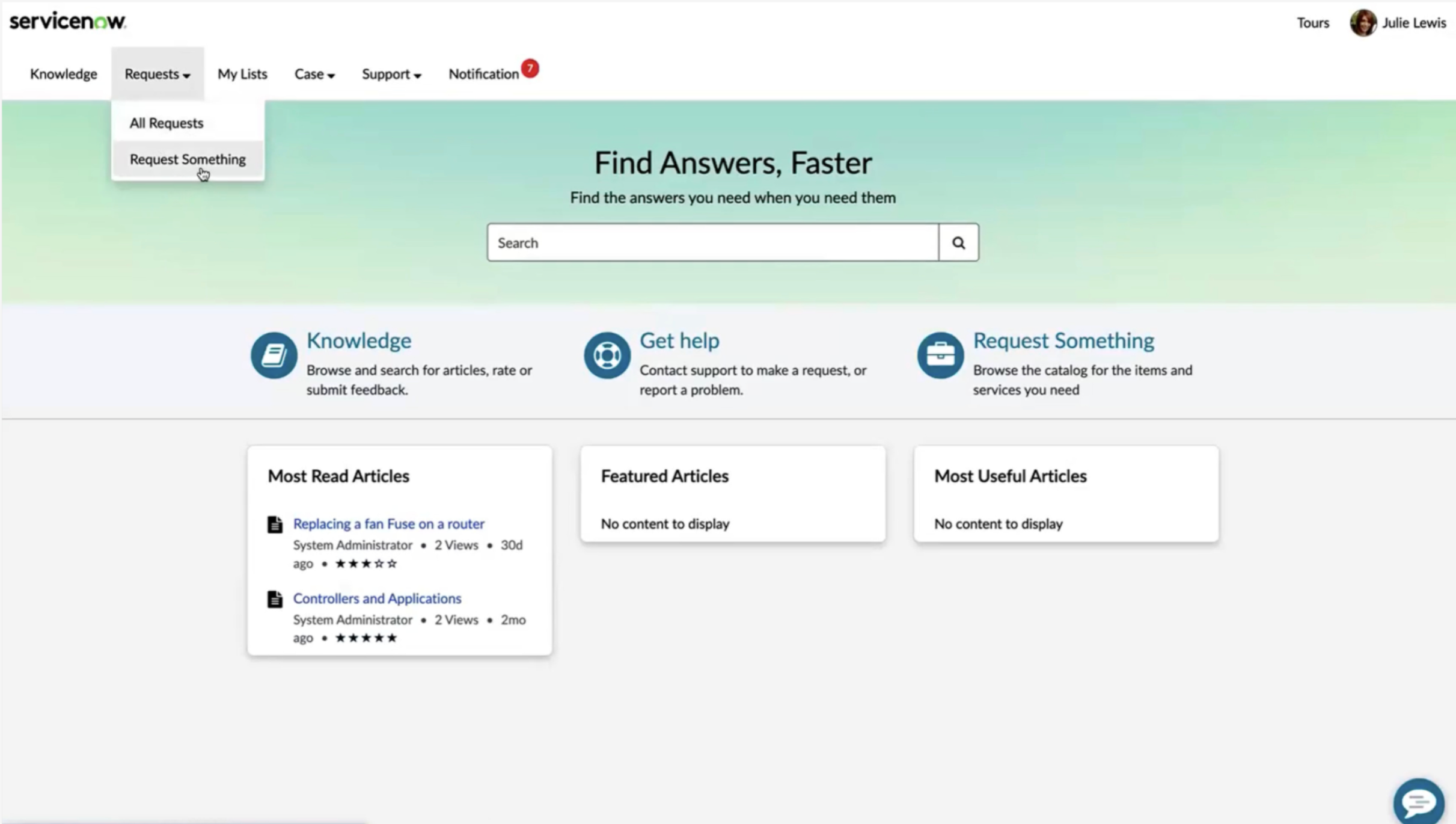The height and width of the screenshot is (824, 1456).
Task: Click star rating of Controllers and Applications
Action: [366, 638]
